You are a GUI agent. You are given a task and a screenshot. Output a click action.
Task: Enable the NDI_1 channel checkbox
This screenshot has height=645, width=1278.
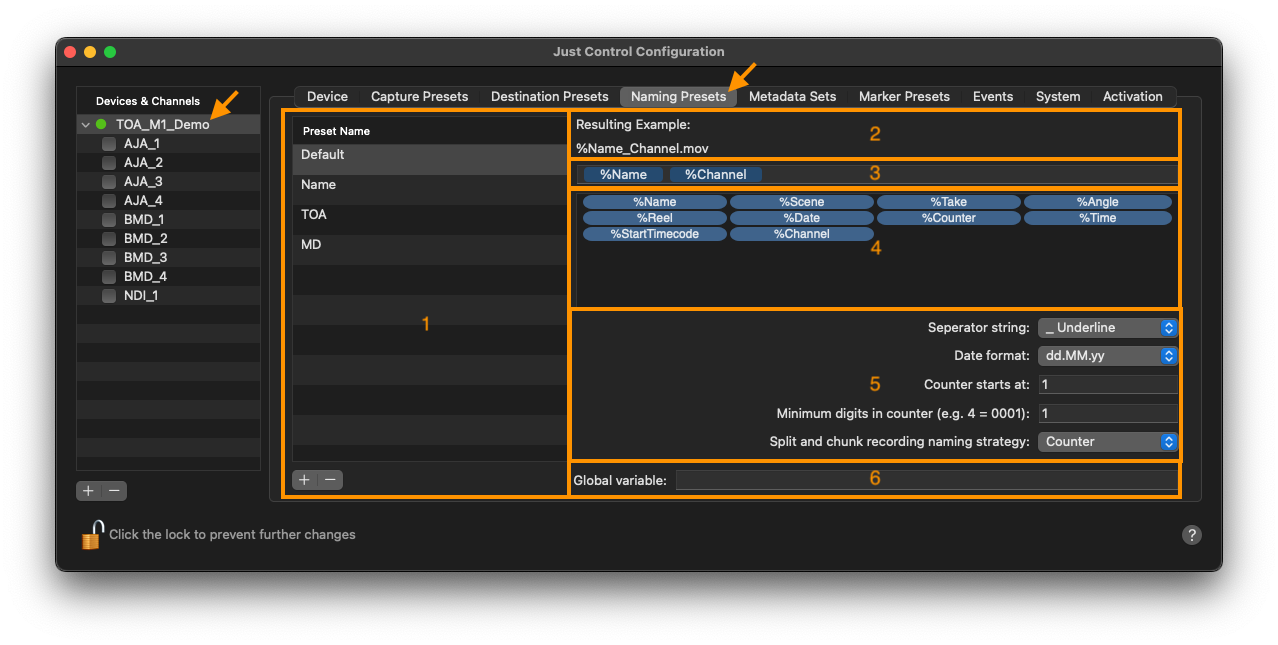point(109,296)
